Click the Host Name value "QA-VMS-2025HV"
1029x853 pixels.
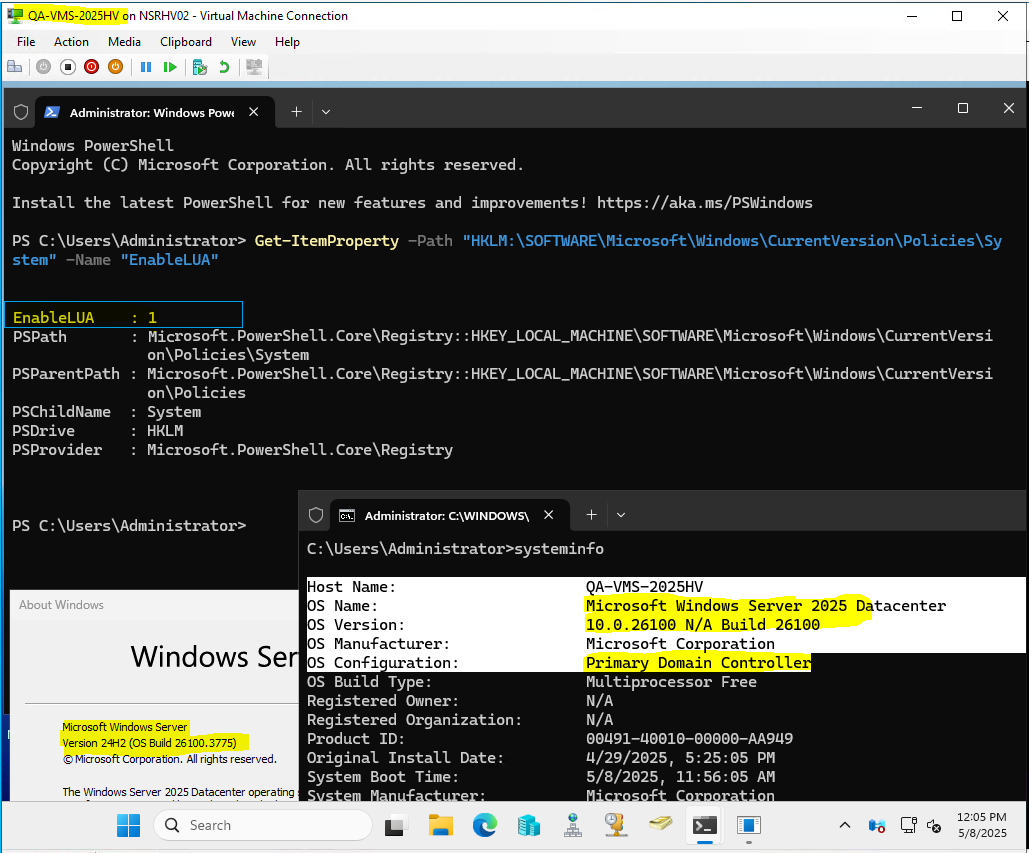644,587
